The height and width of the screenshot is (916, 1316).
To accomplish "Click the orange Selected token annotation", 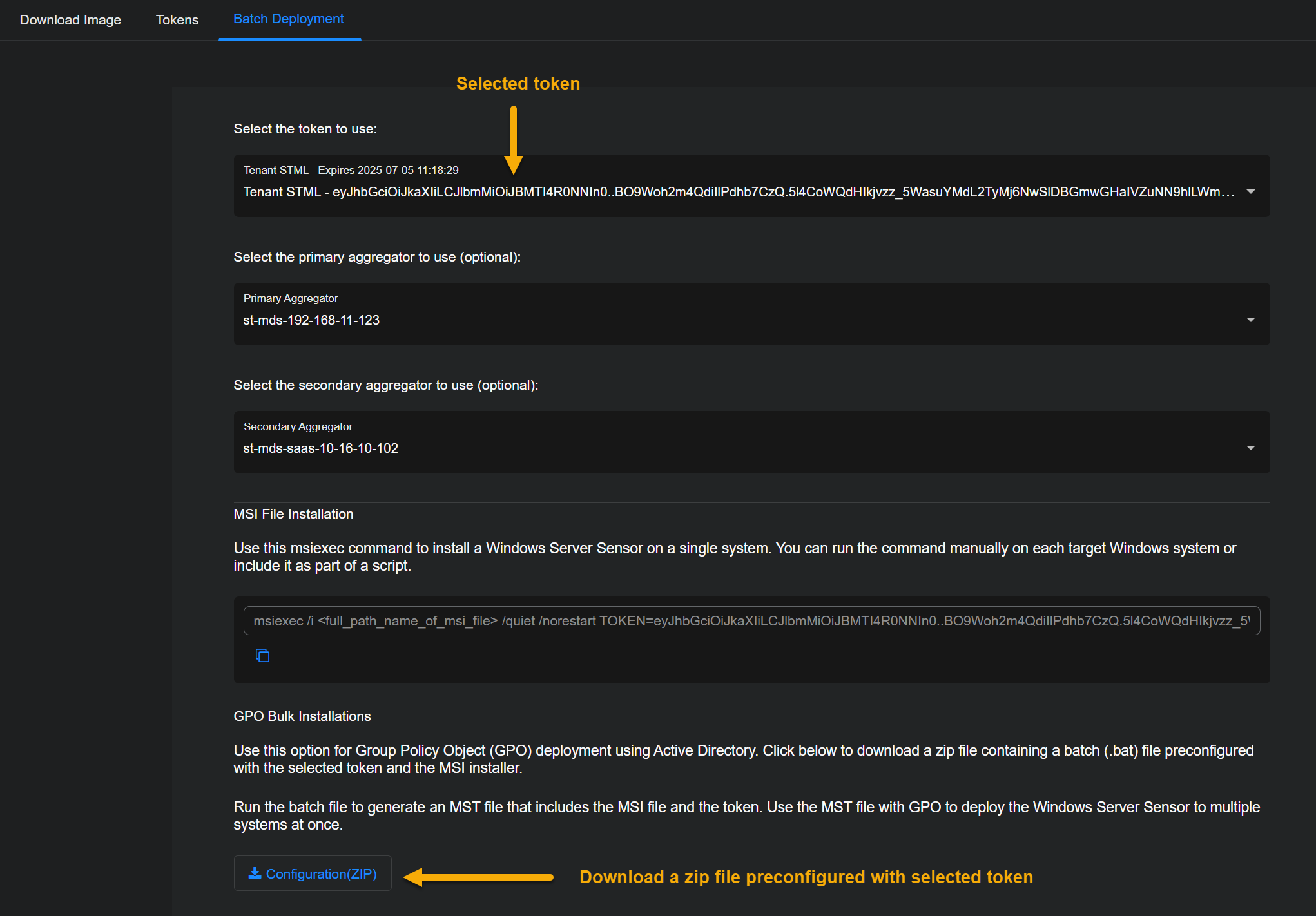I will 518,84.
